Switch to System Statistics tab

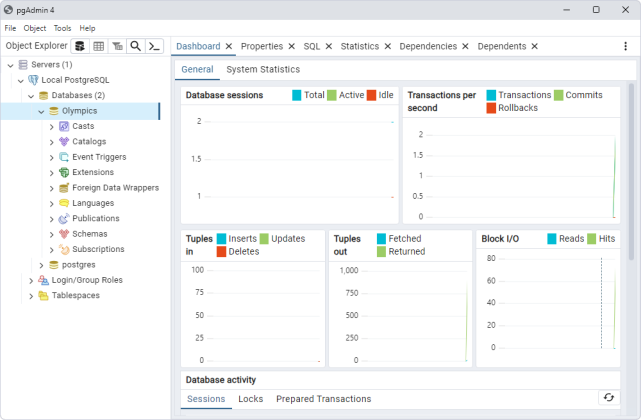pyautogui.click(x=262, y=69)
